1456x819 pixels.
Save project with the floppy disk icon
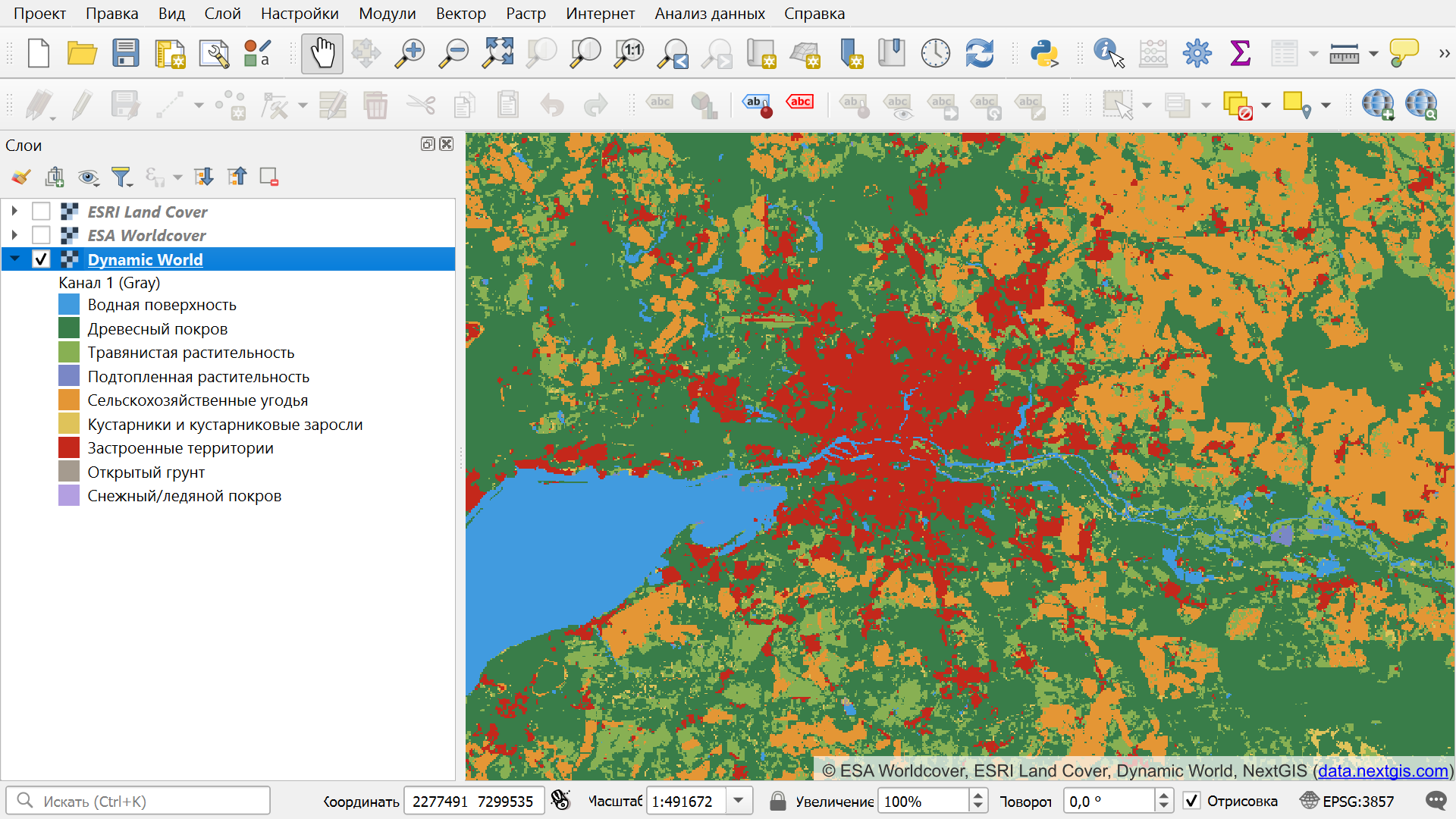[x=126, y=54]
